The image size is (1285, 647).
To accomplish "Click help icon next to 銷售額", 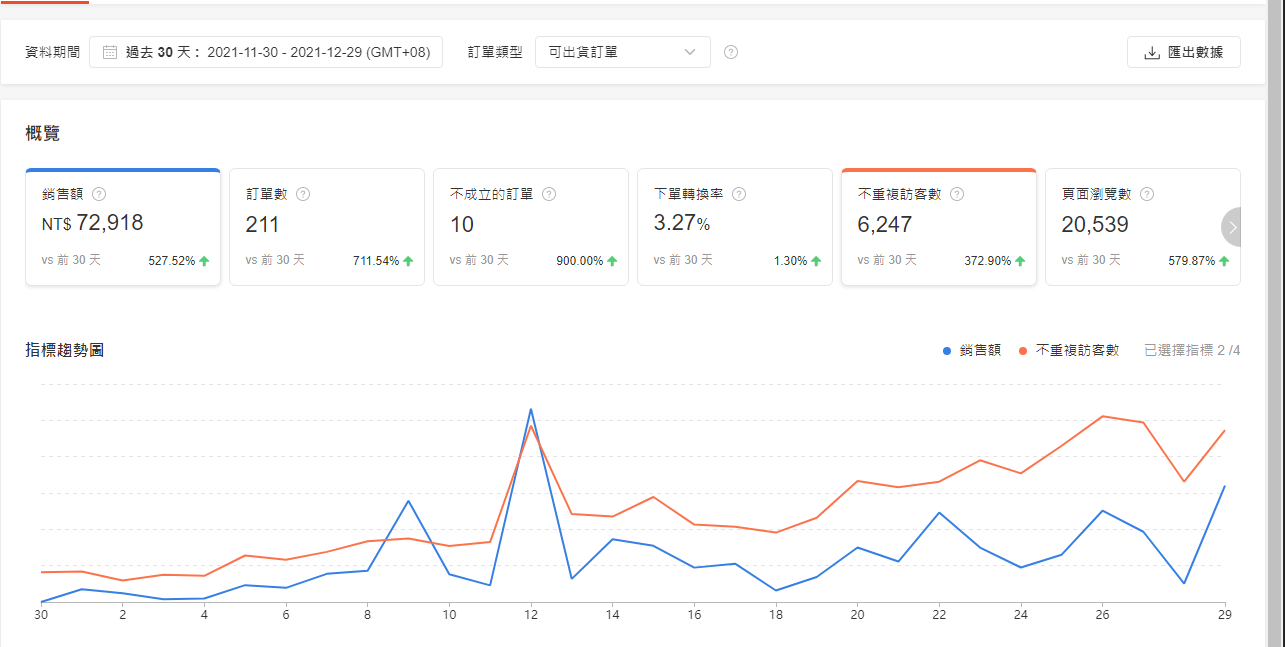I will click(99, 195).
